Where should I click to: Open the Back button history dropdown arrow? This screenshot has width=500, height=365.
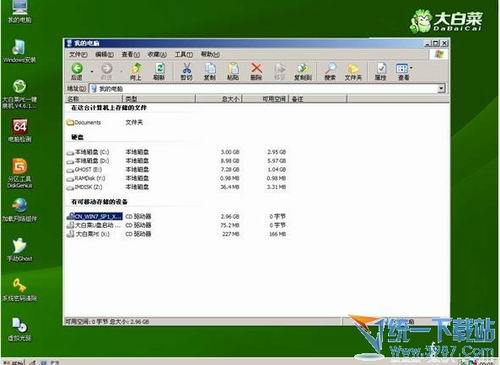tap(92, 71)
